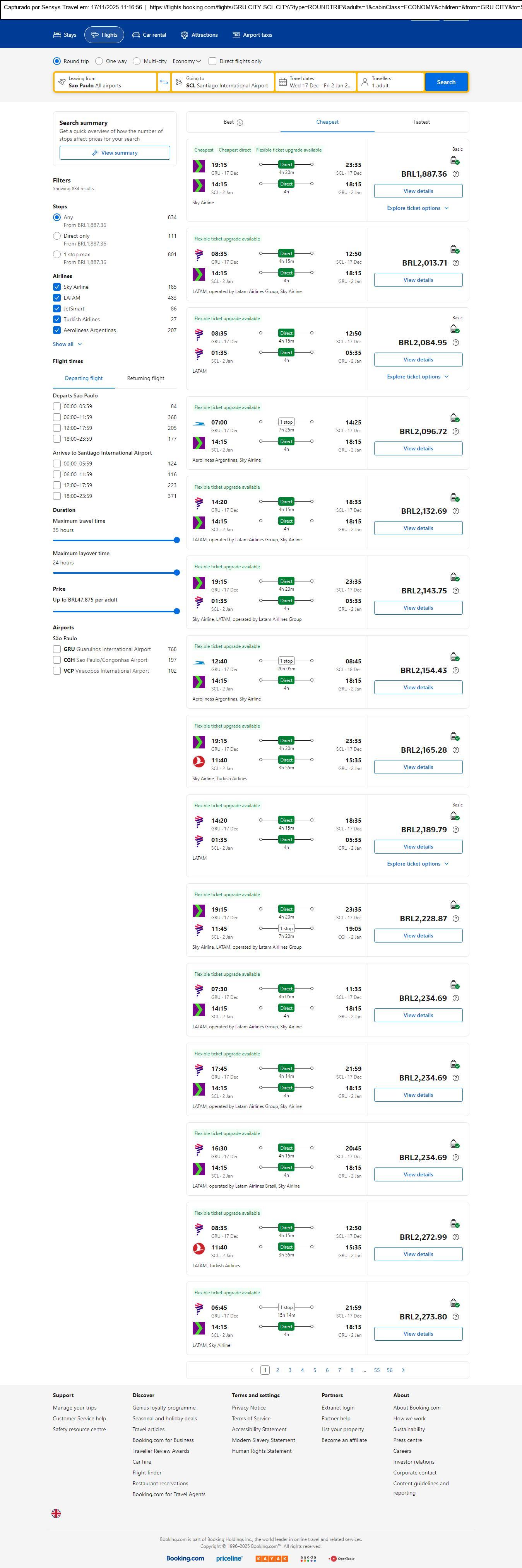Viewport: 522px width, 1568px height.
Task: Click the Leaving from Sao Paulo field
Action: tap(105, 82)
